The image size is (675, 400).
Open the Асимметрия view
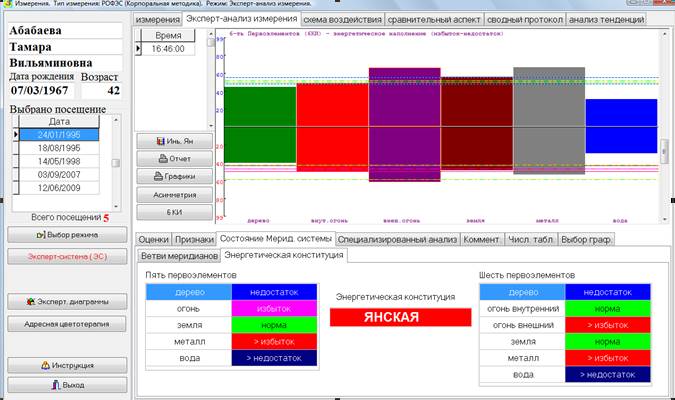(x=174, y=195)
